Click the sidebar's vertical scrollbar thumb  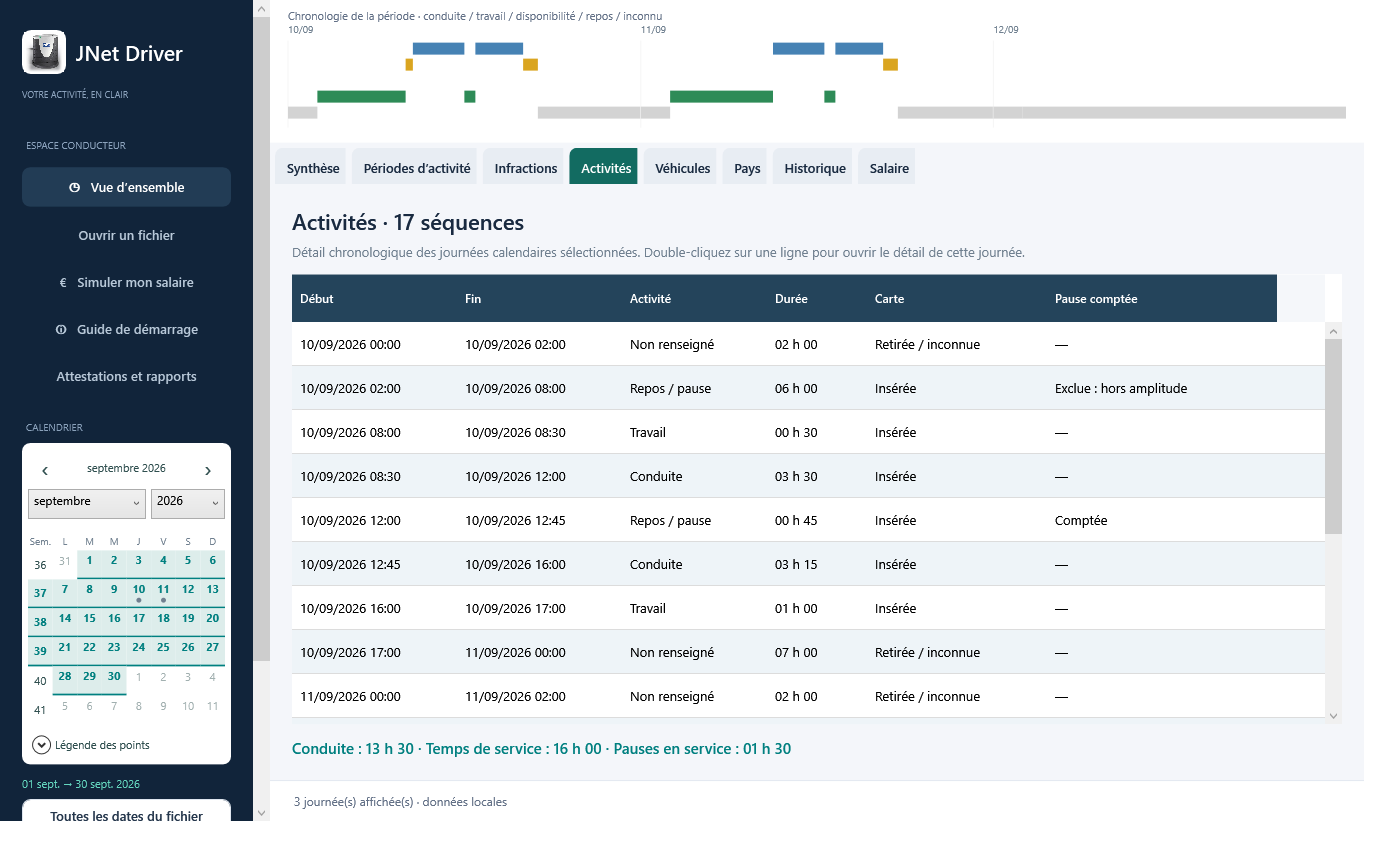[261, 338]
